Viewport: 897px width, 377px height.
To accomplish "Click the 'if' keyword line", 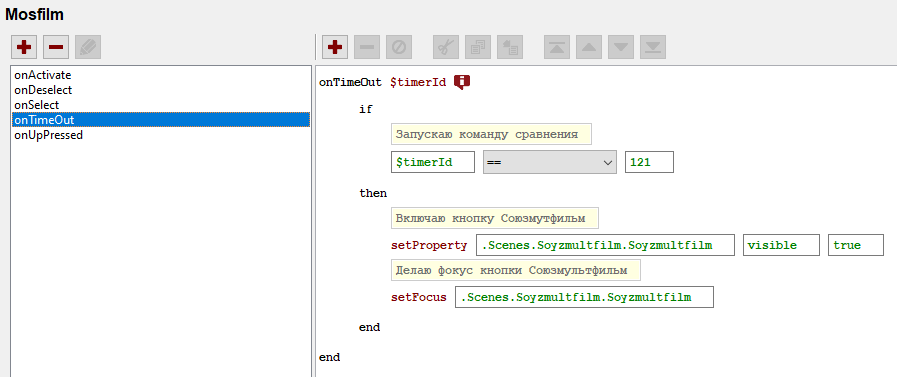I will click(366, 109).
